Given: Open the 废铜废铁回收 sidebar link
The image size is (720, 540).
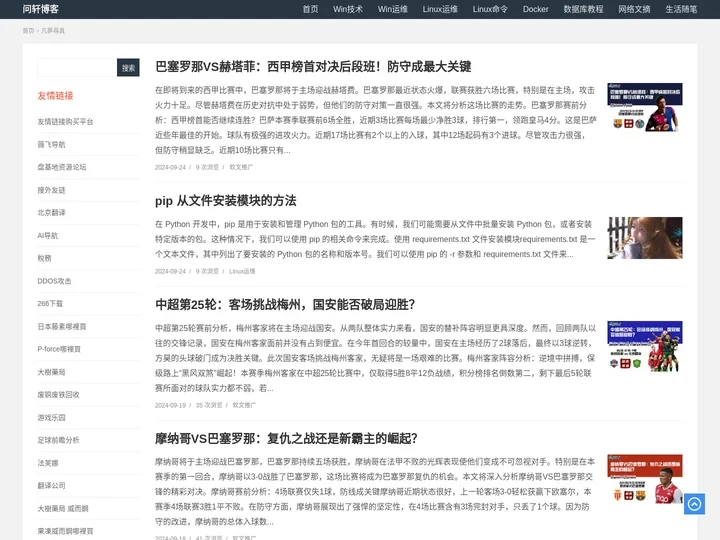Looking at the screenshot, I should [x=58, y=394].
